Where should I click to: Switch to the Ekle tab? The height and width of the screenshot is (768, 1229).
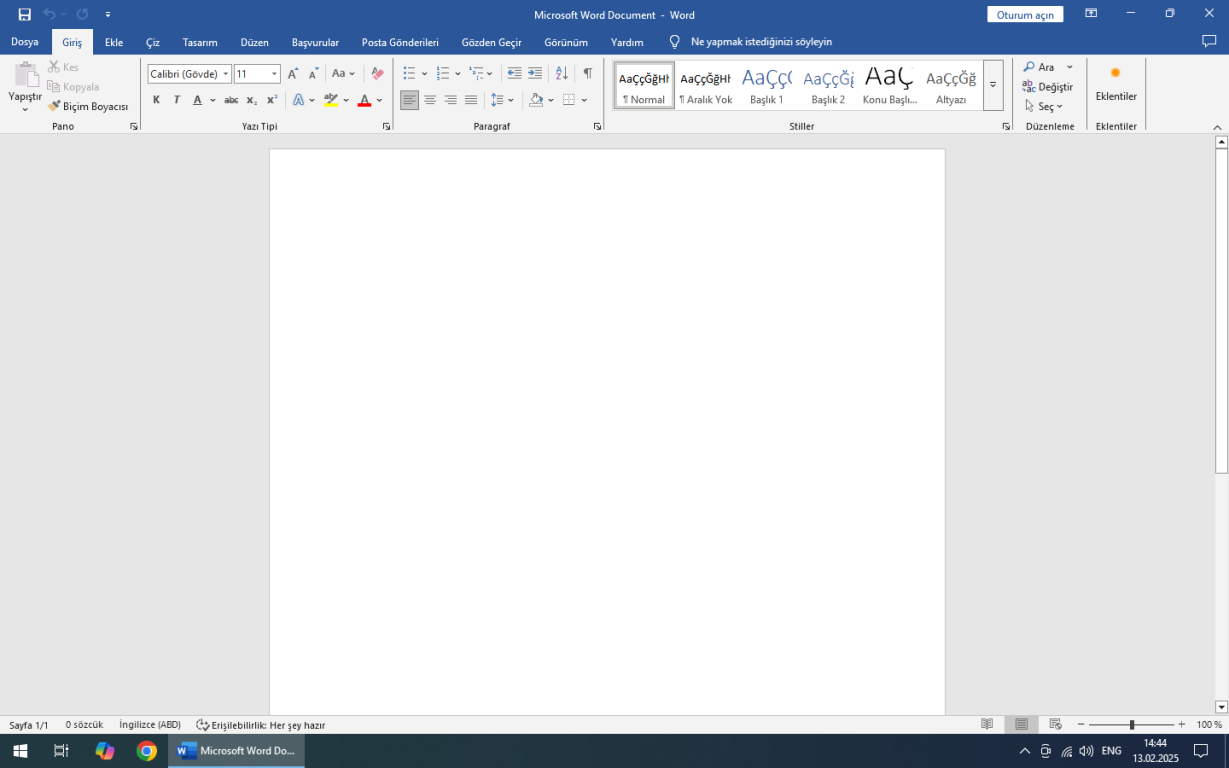click(114, 42)
